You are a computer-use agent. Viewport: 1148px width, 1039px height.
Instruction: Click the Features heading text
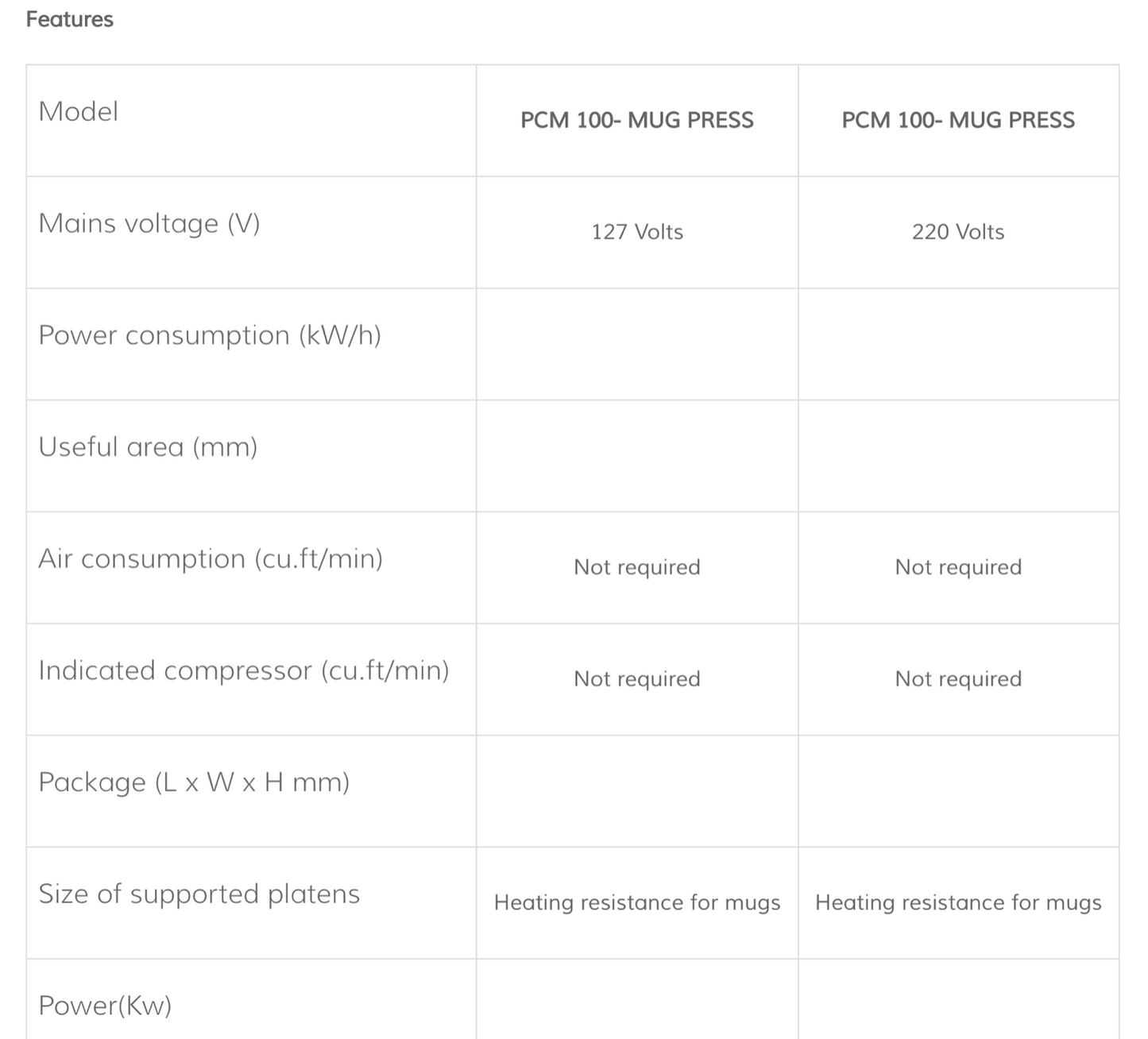70,19
